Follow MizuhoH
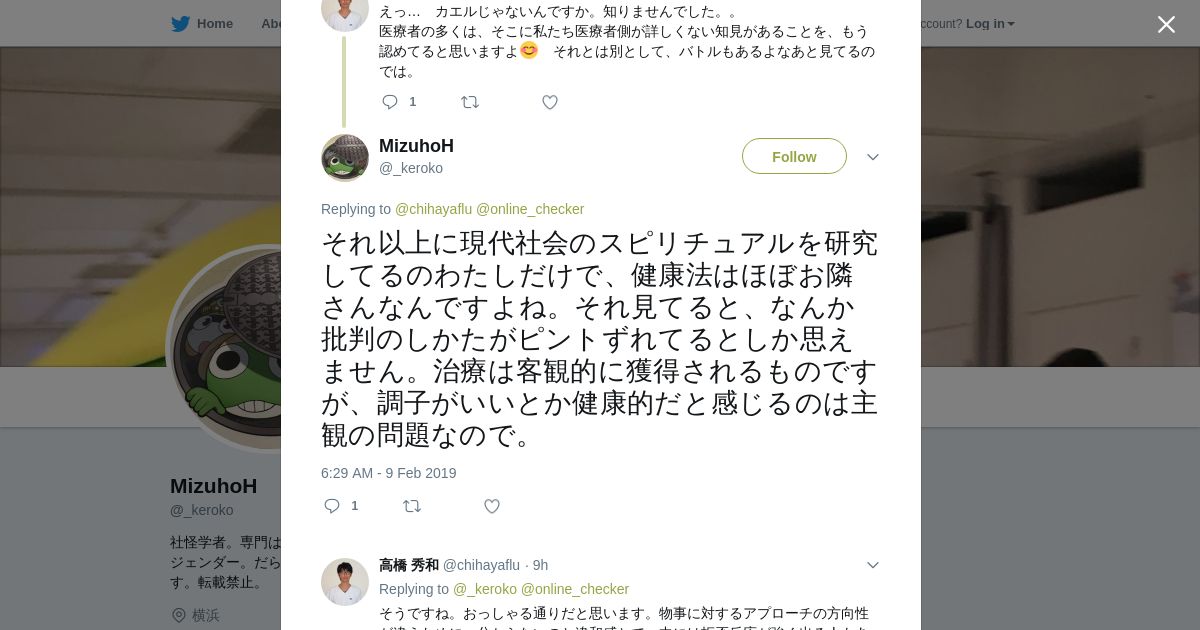This screenshot has height=630, width=1200. coord(794,156)
